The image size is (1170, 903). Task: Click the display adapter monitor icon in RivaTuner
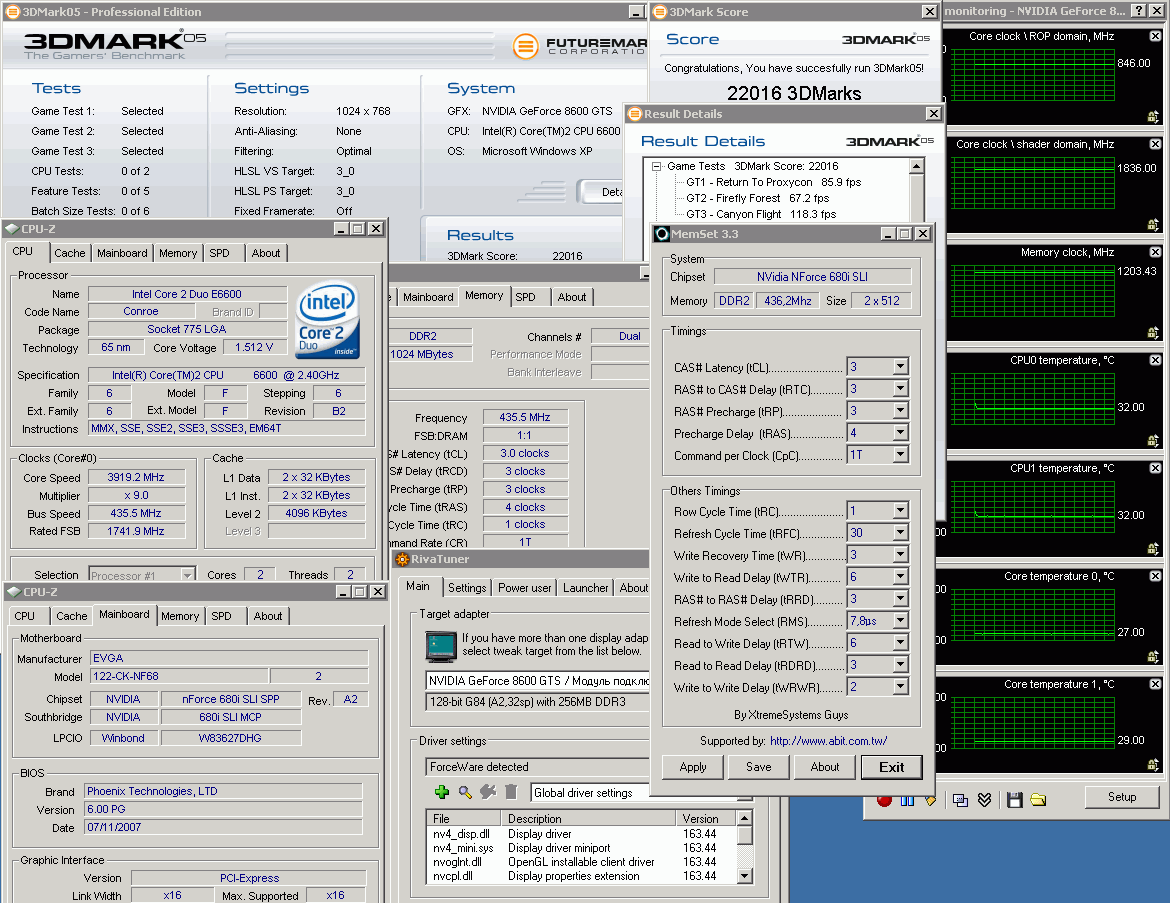(x=441, y=646)
